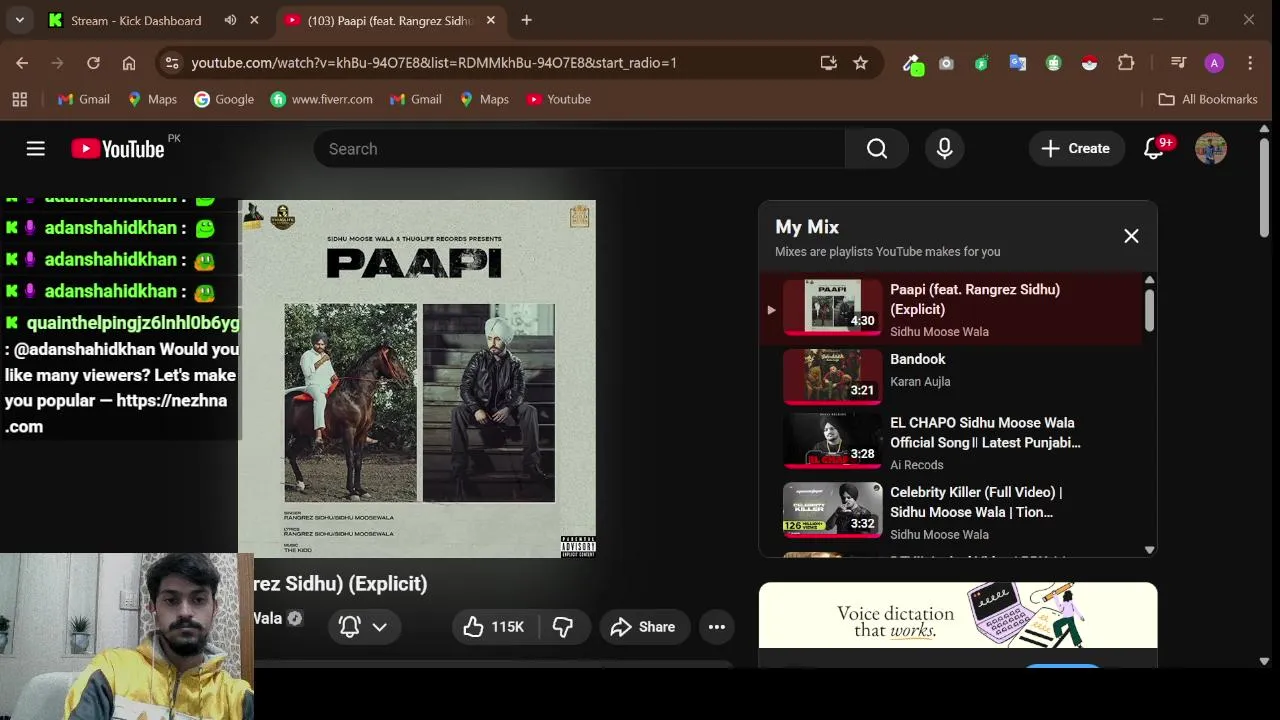Click the Paapi (feat. Rangrez Sidhu) playlist entry

[951, 309]
